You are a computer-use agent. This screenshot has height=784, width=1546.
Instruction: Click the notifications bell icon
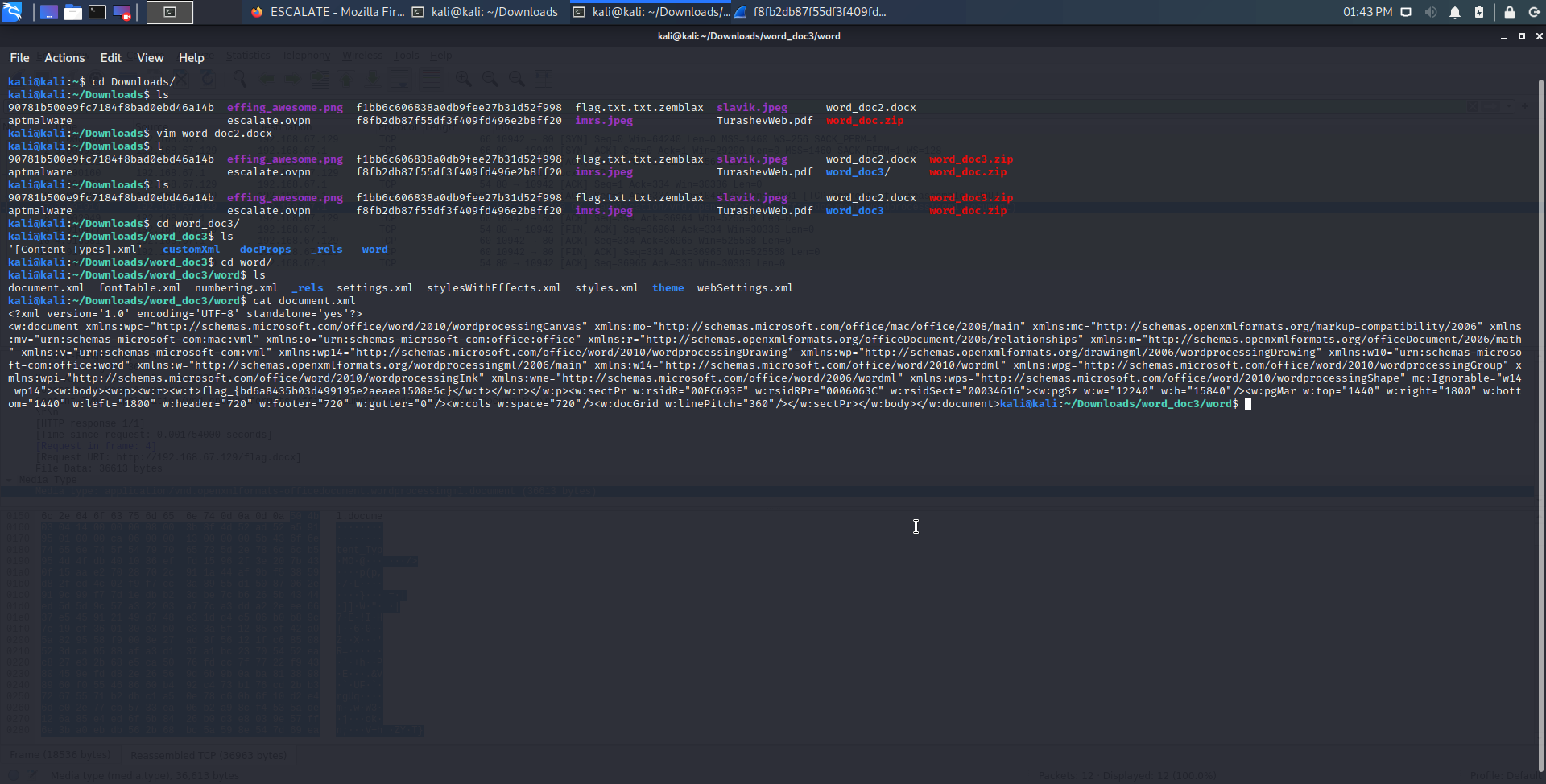(1455, 12)
